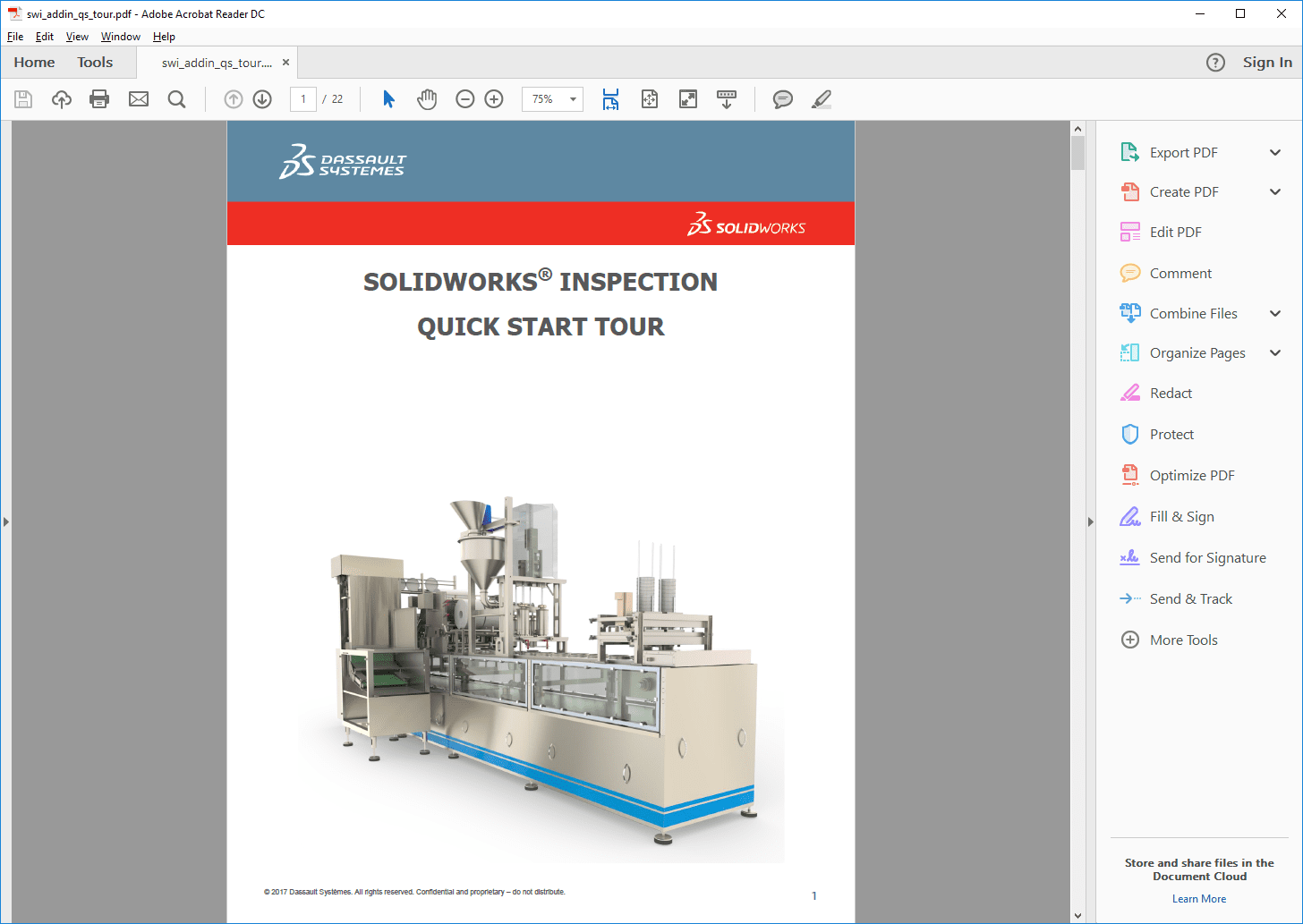Choose the Hand pan tool
The height and width of the screenshot is (924, 1303).
427,99
